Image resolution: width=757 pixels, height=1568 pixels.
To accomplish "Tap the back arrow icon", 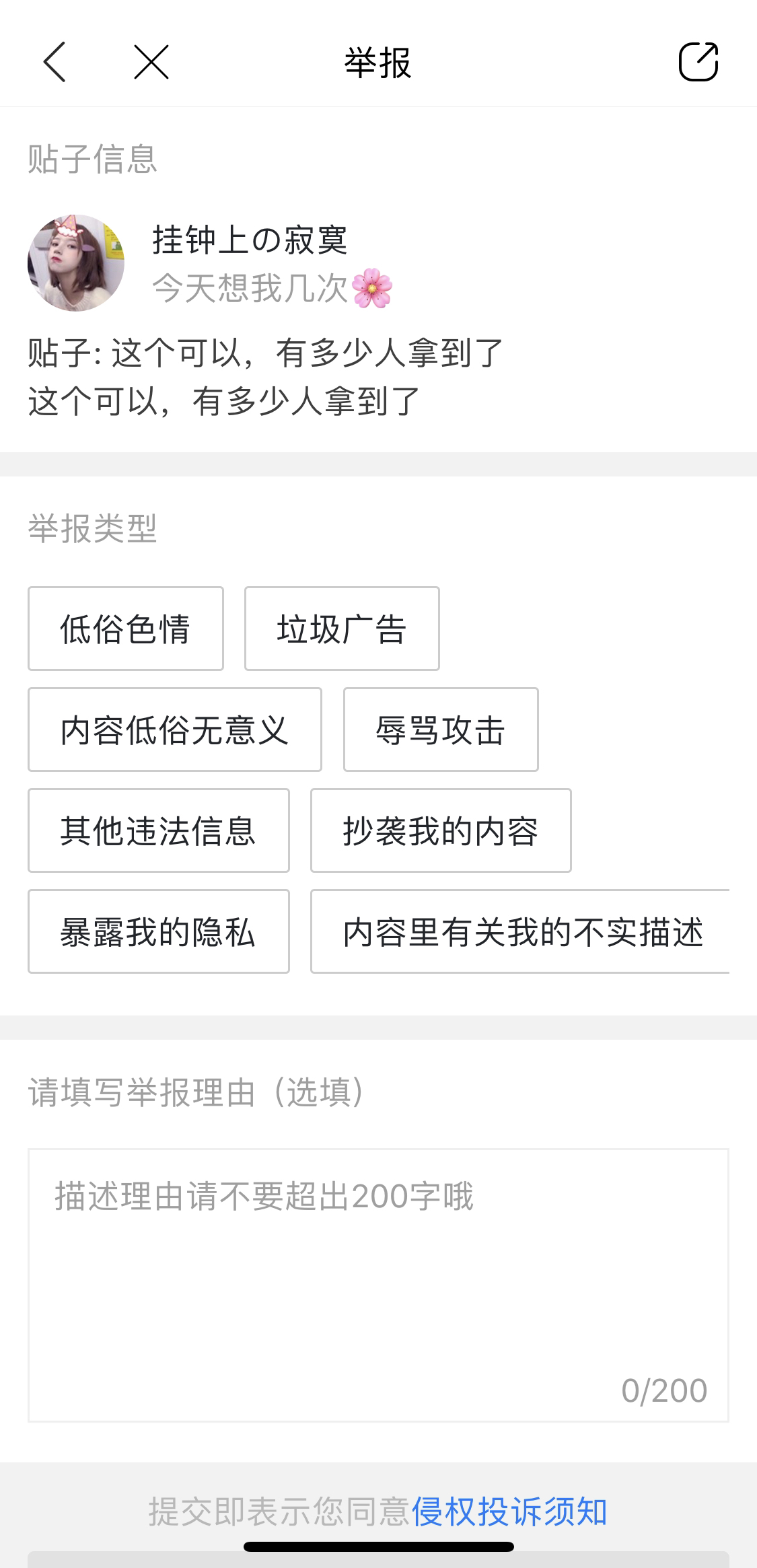I will coord(55,62).
